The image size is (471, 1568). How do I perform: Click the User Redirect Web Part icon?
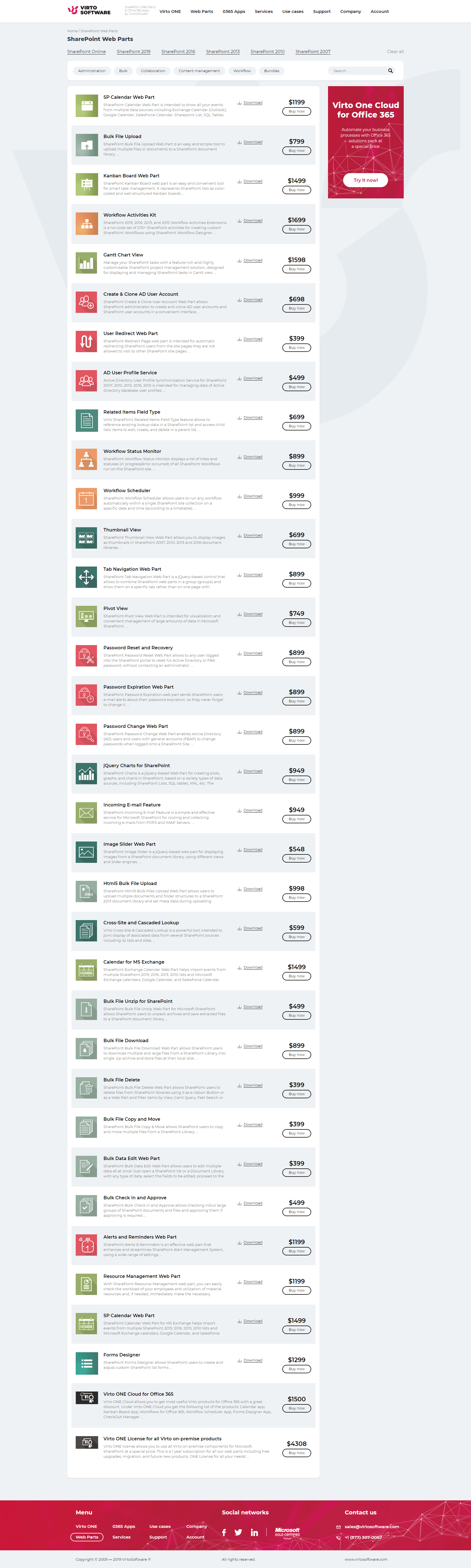coord(86,341)
